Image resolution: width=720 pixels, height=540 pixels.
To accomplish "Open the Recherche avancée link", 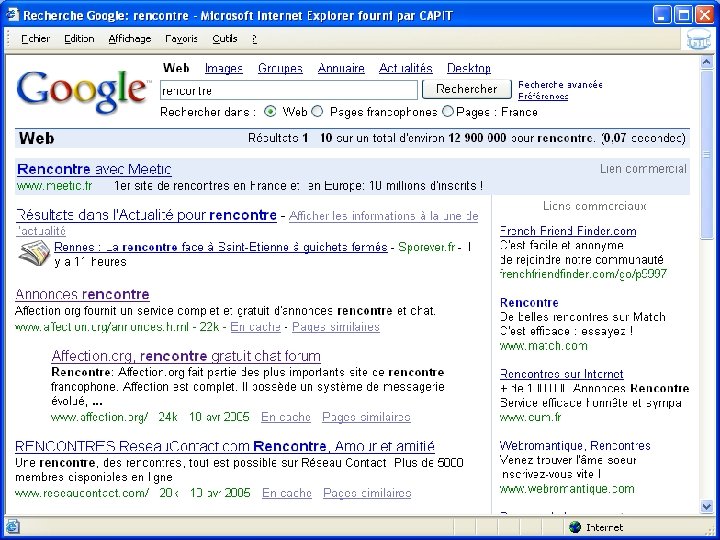I will point(560,84).
